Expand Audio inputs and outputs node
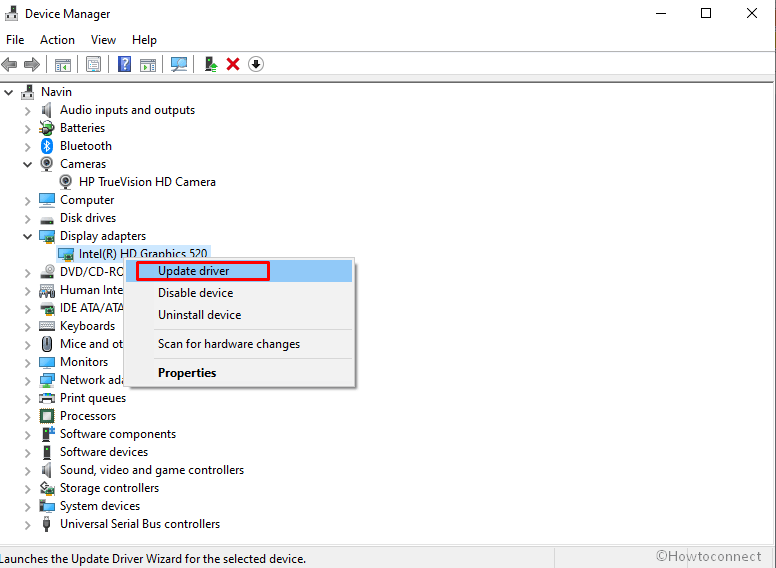 [28, 111]
